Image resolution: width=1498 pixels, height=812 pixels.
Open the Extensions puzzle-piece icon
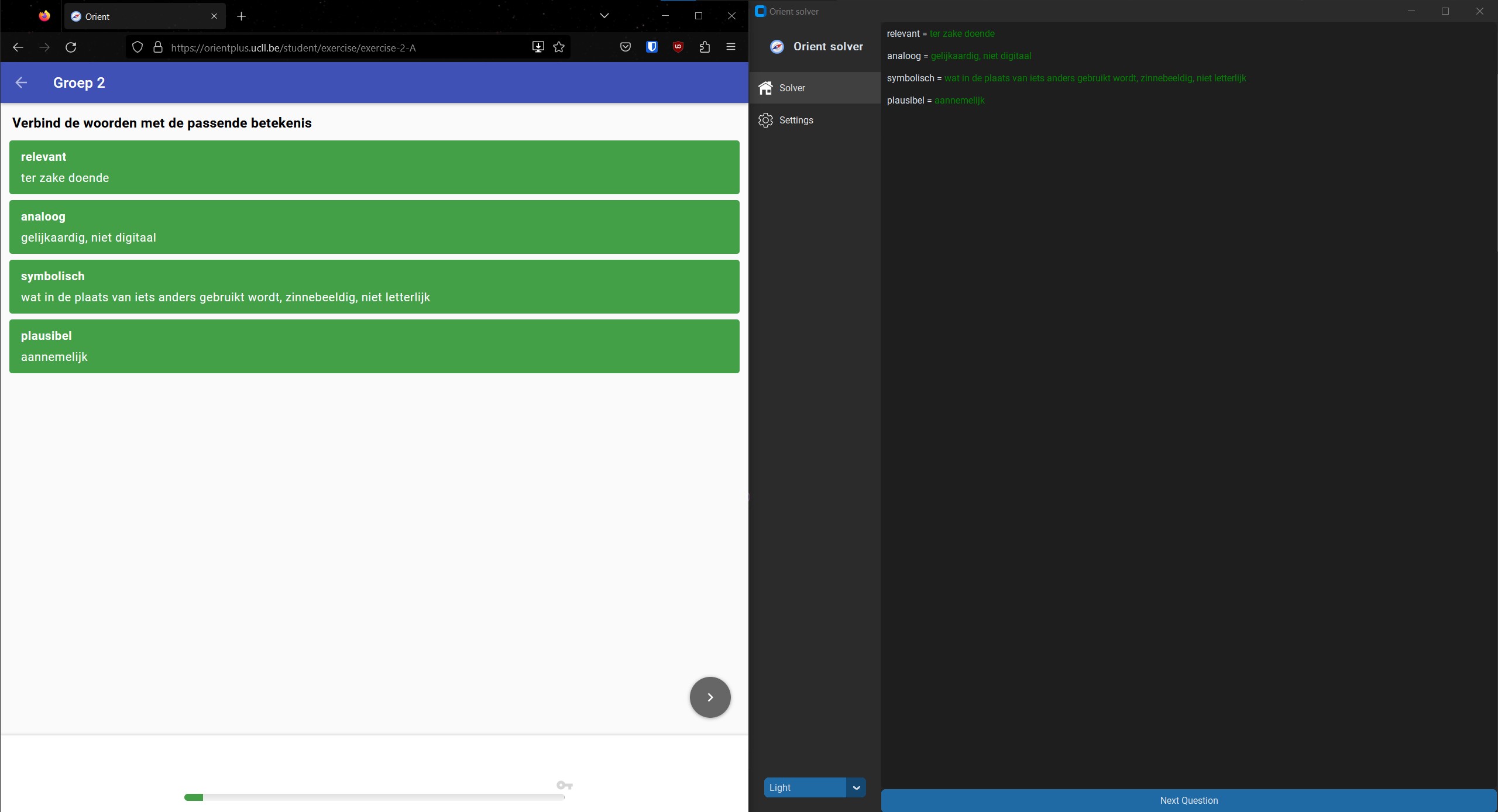click(705, 47)
